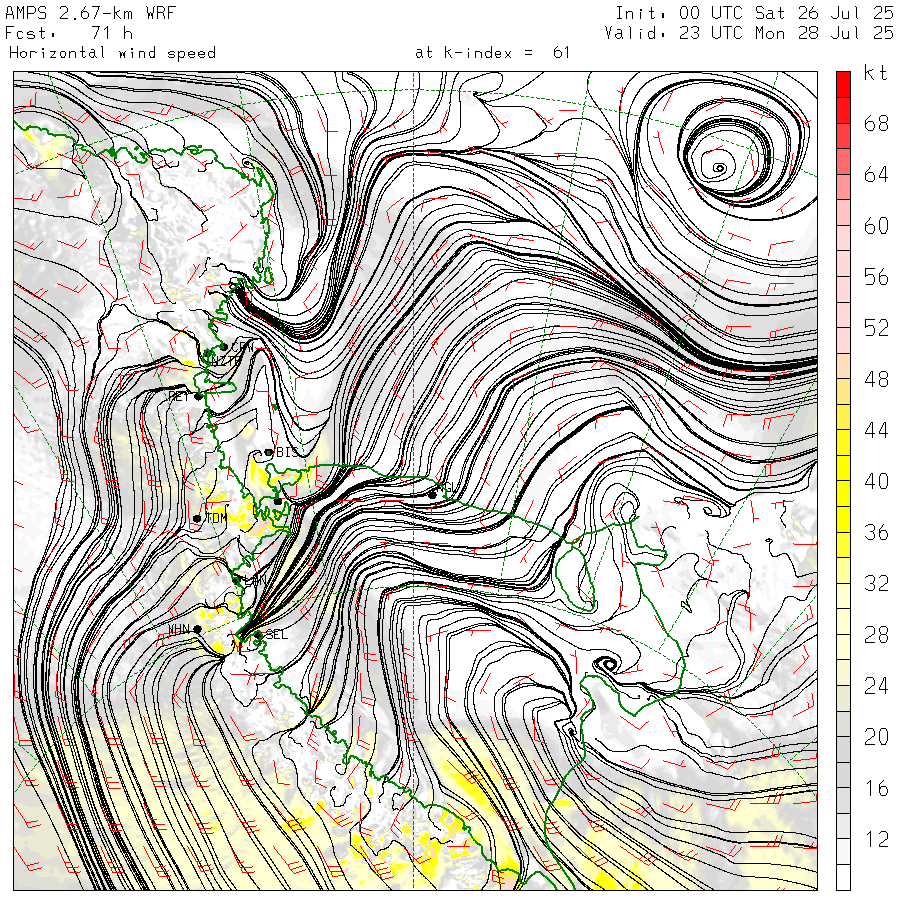Viewport: 900px width, 900px height.
Task: Select the "at k-index = 61" level text
Action: click(492, 53)
